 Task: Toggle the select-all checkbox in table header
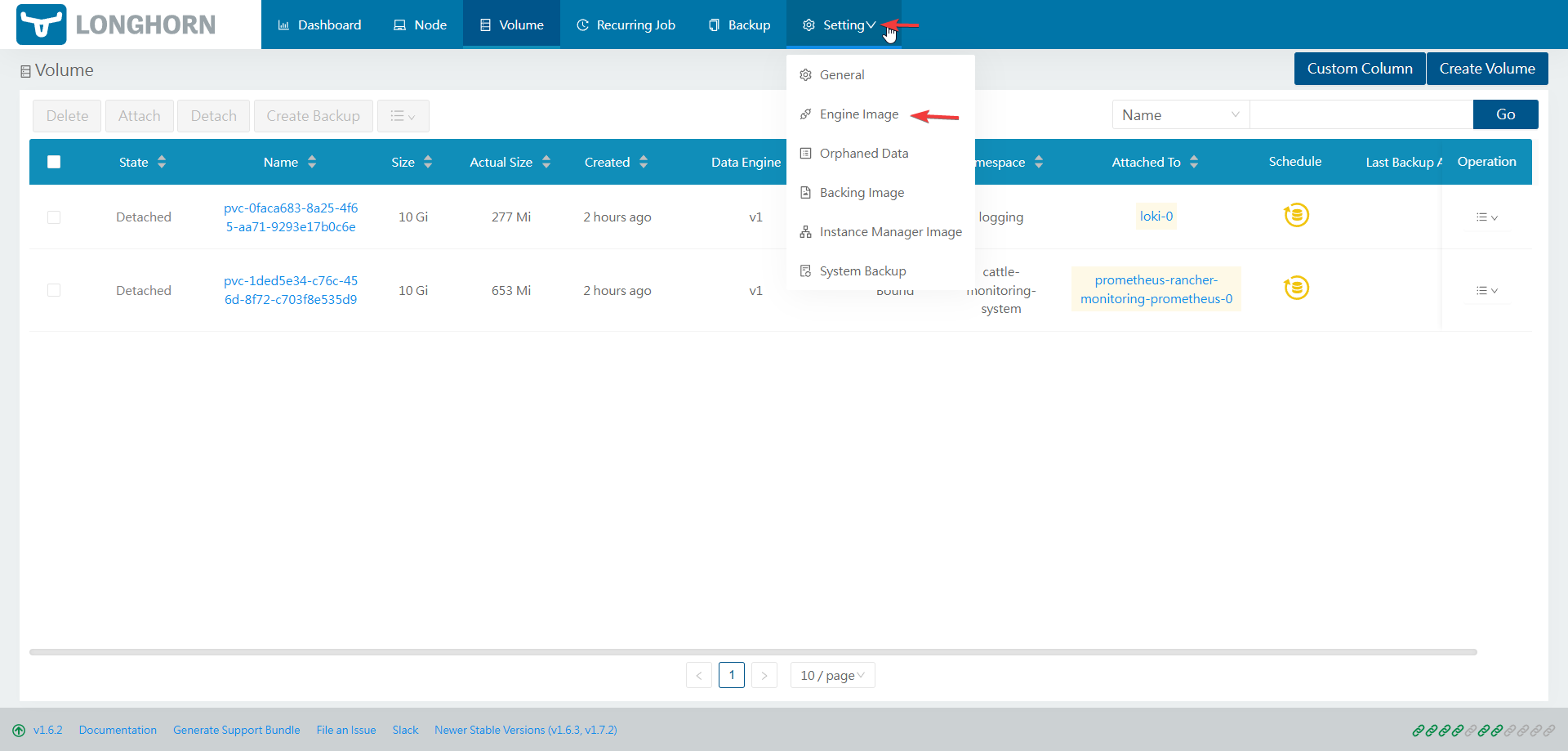tap(54, 162)
